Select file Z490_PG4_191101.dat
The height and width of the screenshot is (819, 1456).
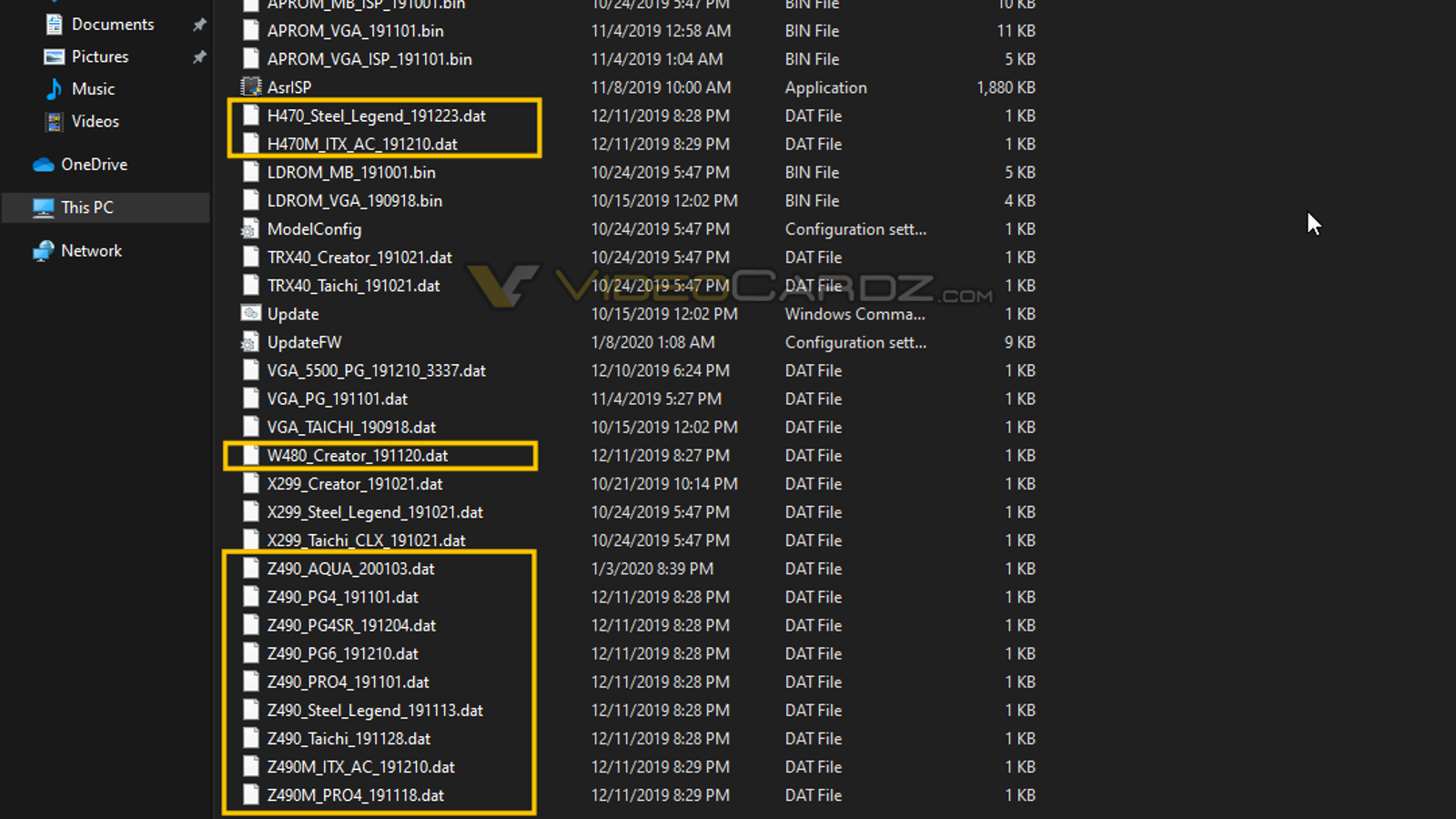(x=343, y=597)
